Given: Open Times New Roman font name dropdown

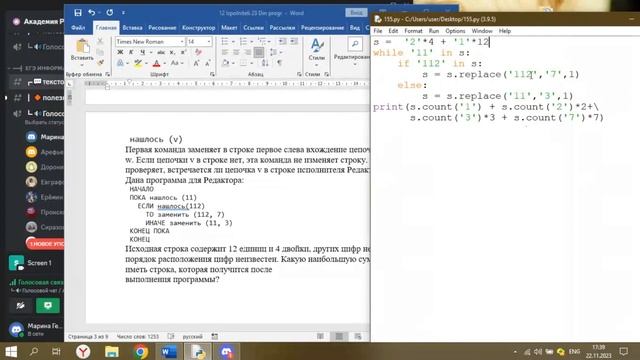Looking at the screenshot, I should 182,42.
